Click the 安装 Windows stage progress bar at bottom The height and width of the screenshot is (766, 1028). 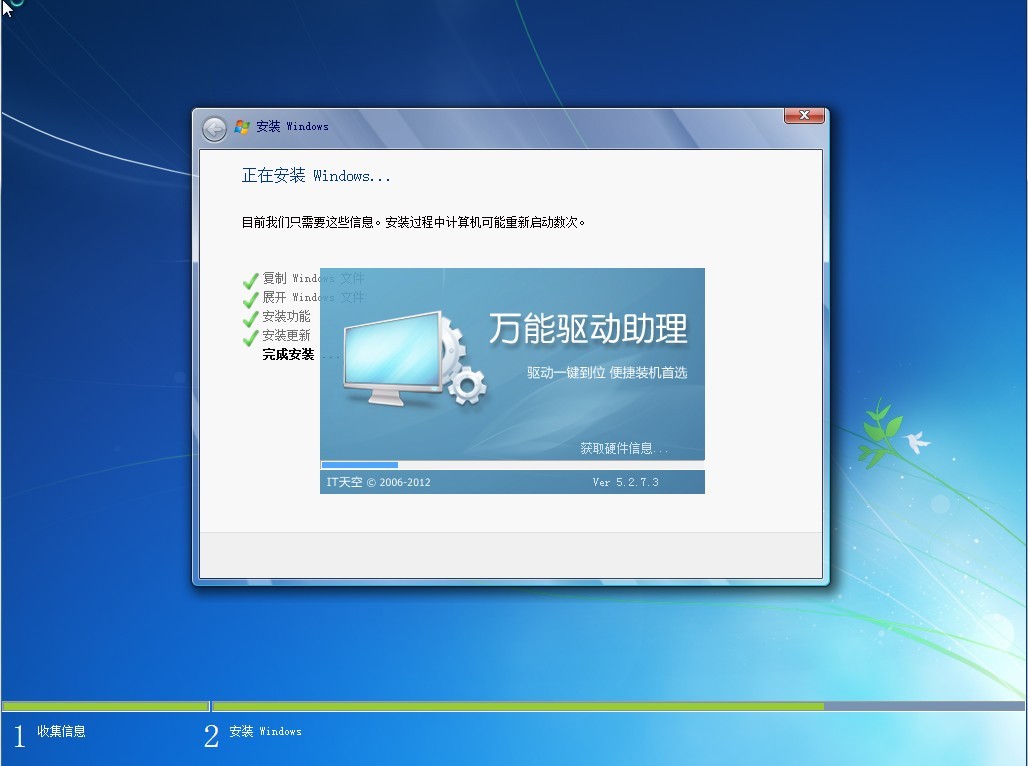(x=618, y=706)
